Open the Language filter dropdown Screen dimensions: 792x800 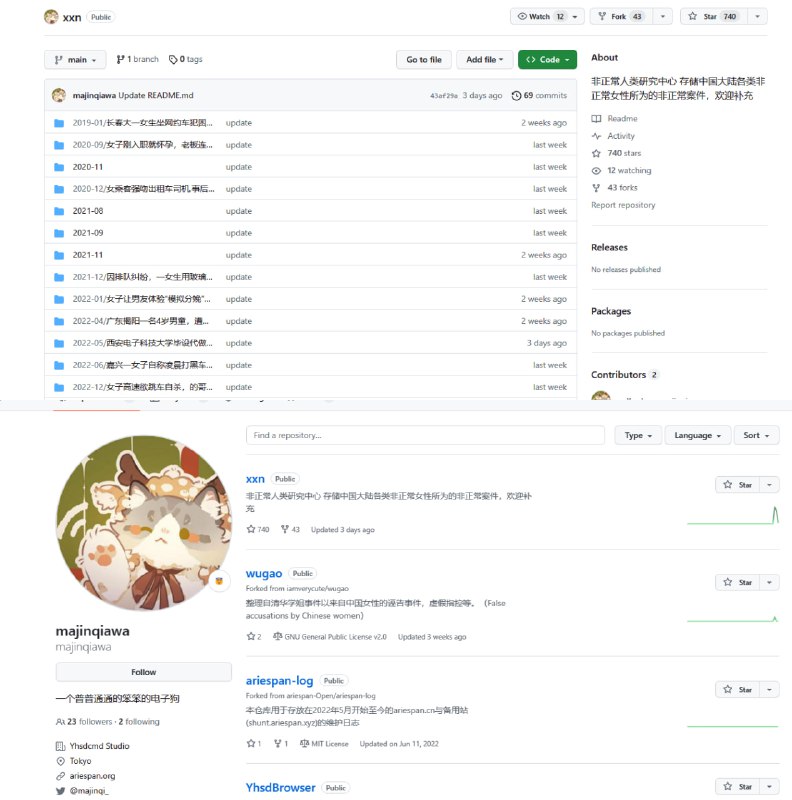[698, 435]
